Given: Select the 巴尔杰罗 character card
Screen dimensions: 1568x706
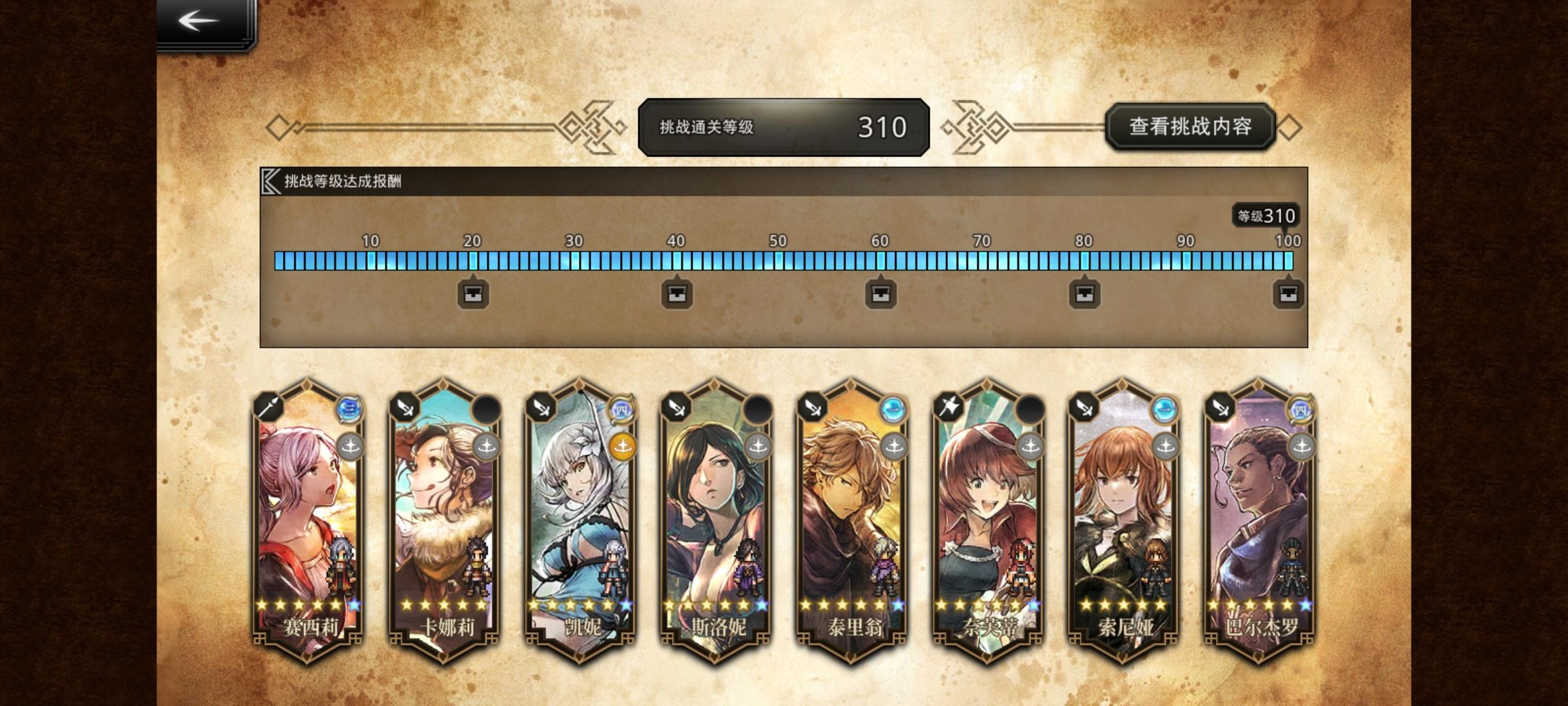Looking at the screenshot, I should pos(1260,521).
